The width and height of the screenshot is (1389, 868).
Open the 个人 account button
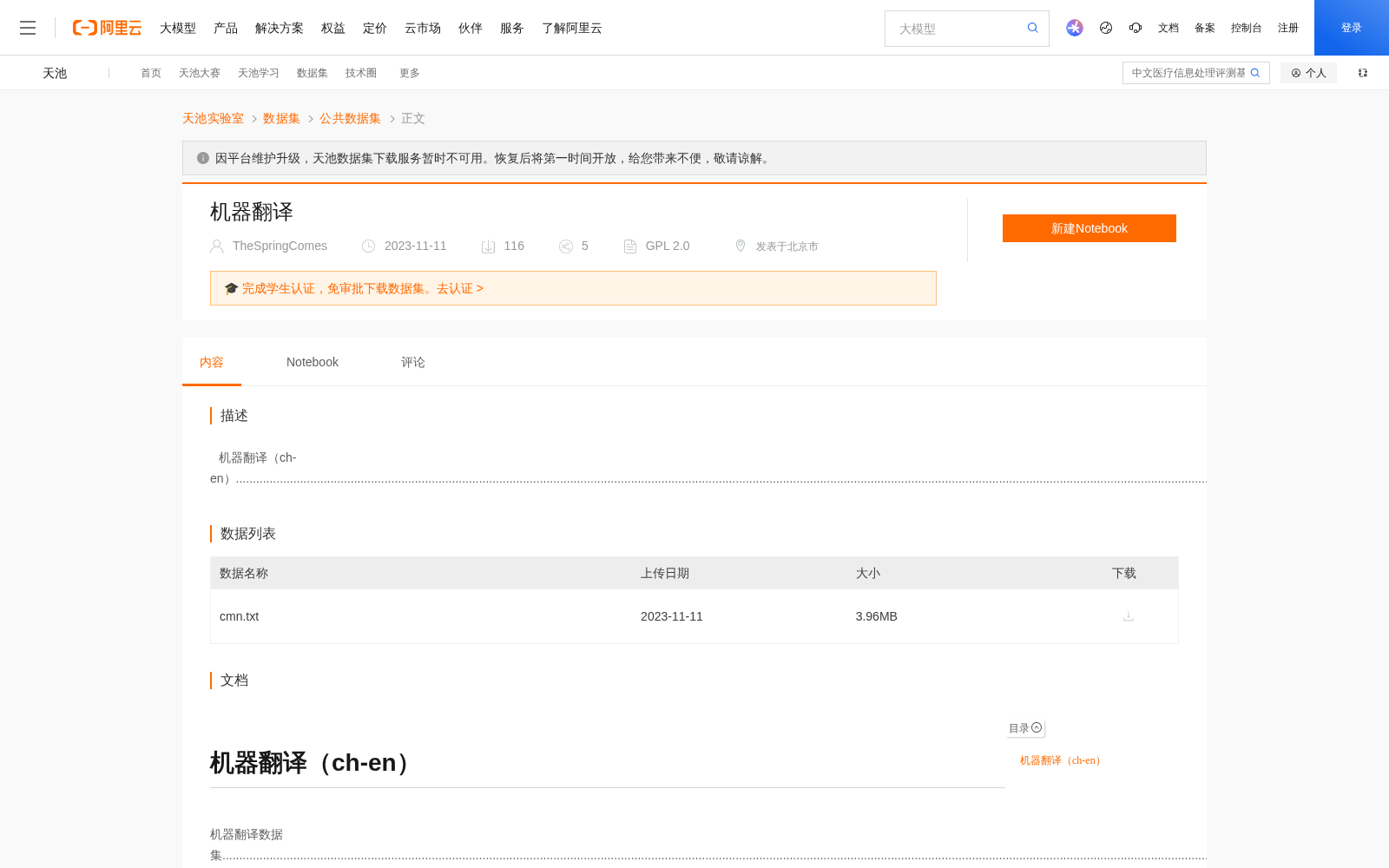pos(1308,73)
